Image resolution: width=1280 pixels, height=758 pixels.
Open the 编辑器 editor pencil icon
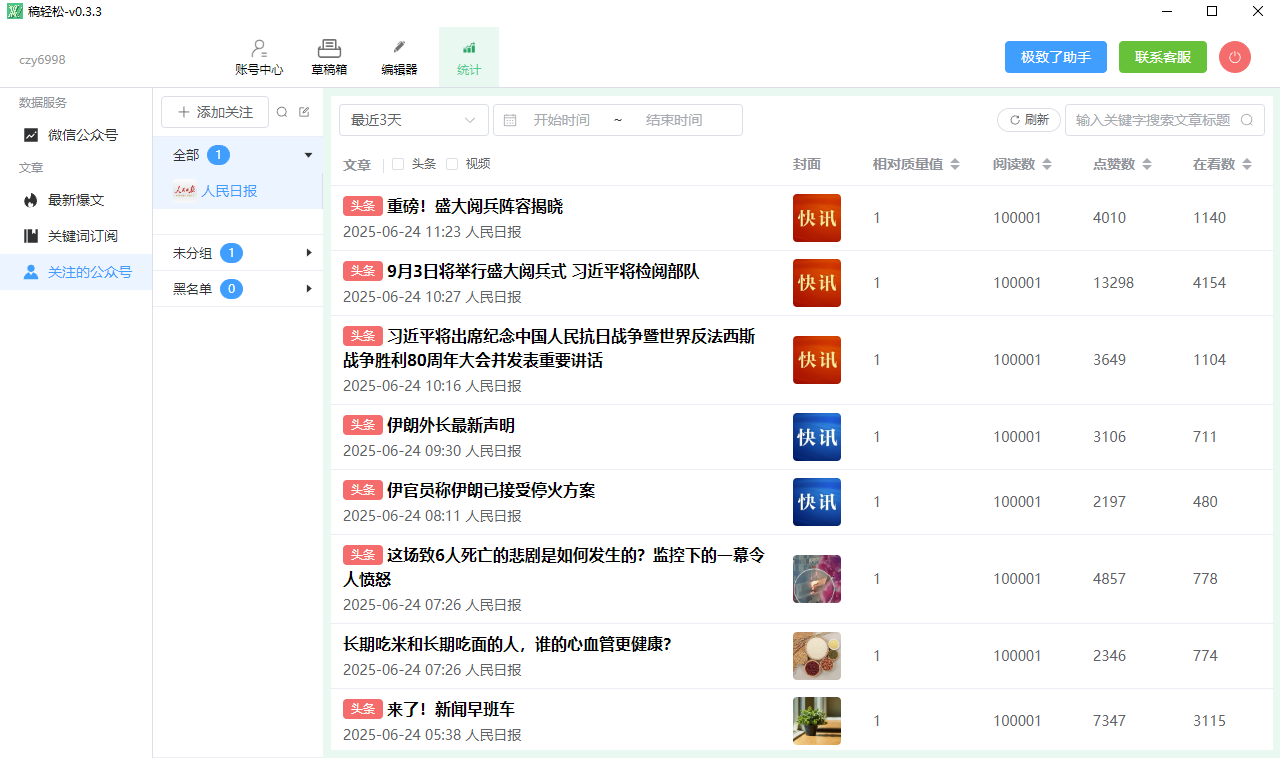click(x=399, y=58)
